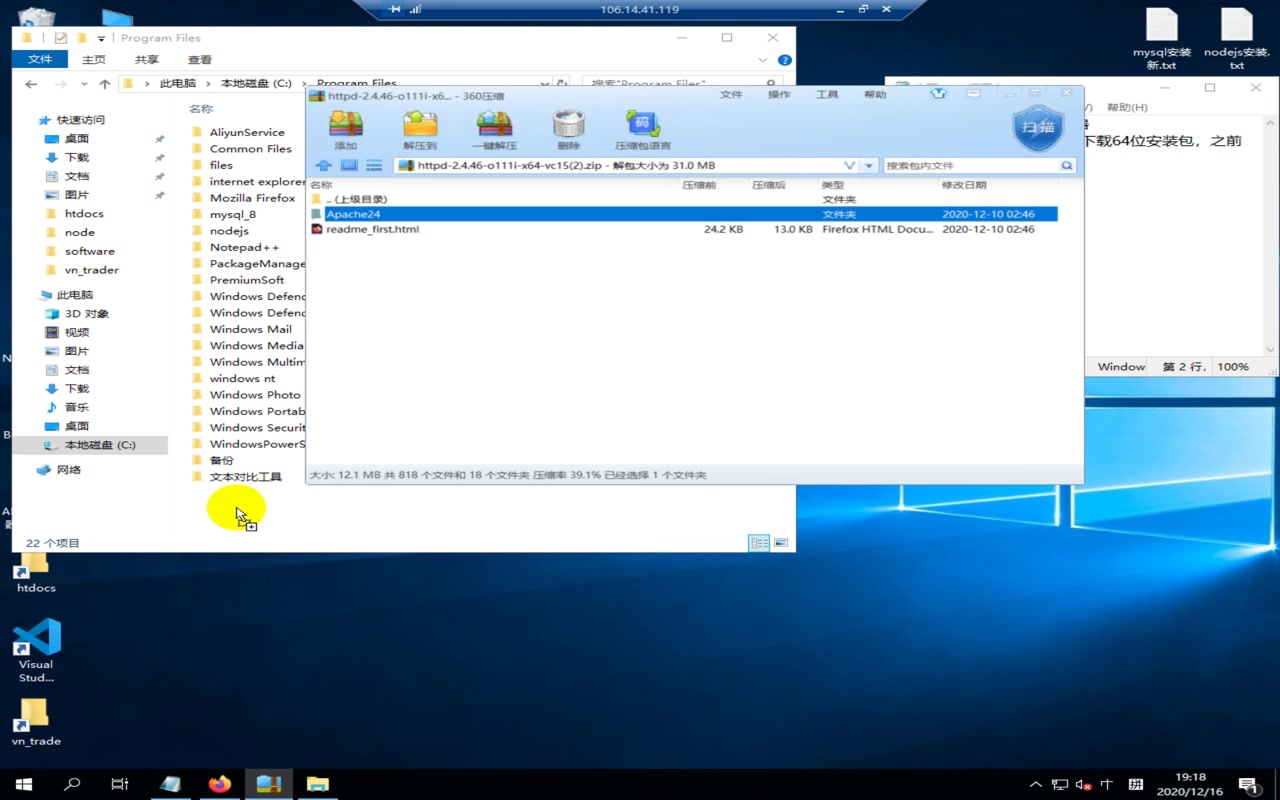Screen dimensions: 1280x800
Task: Select htdocs in the navigation pane
Action: (84, 213)
